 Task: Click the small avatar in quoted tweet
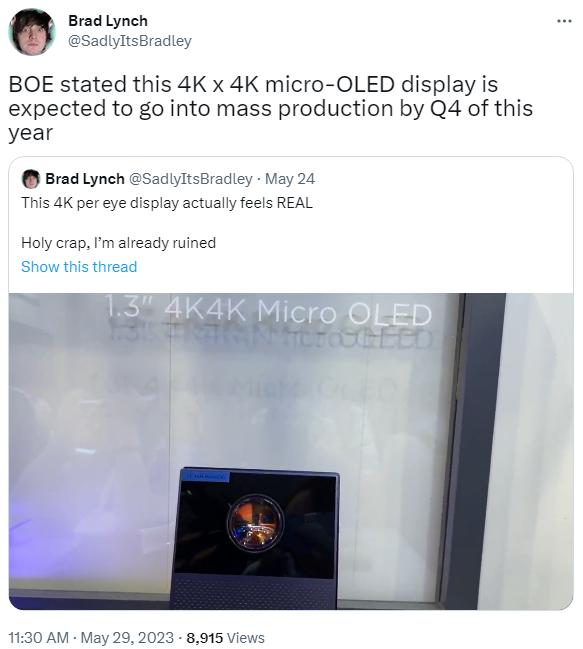pyautogui.click(x=31, y=179)
